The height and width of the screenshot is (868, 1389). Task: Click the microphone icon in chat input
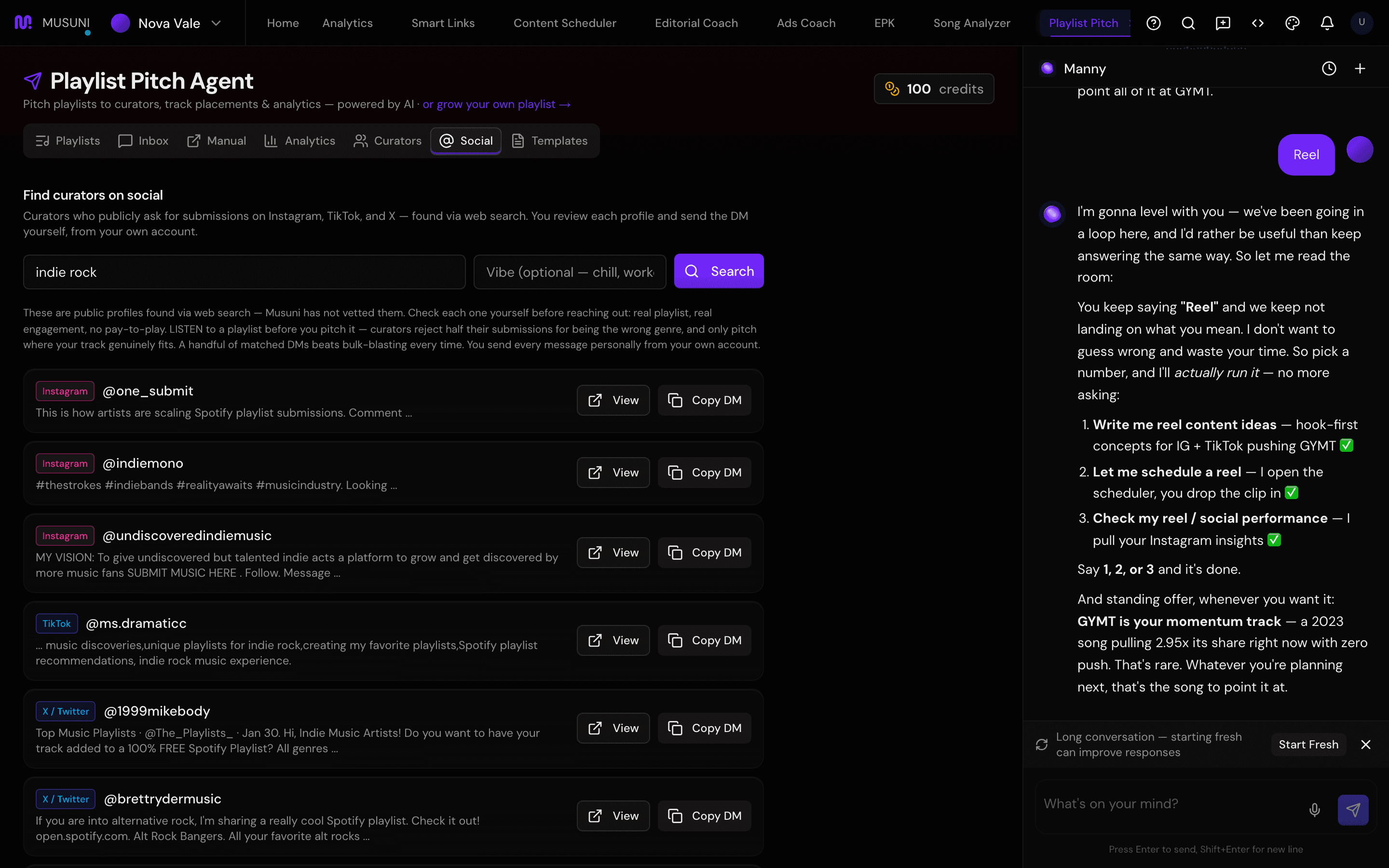pyautogui.click(x=1314, y=810)
